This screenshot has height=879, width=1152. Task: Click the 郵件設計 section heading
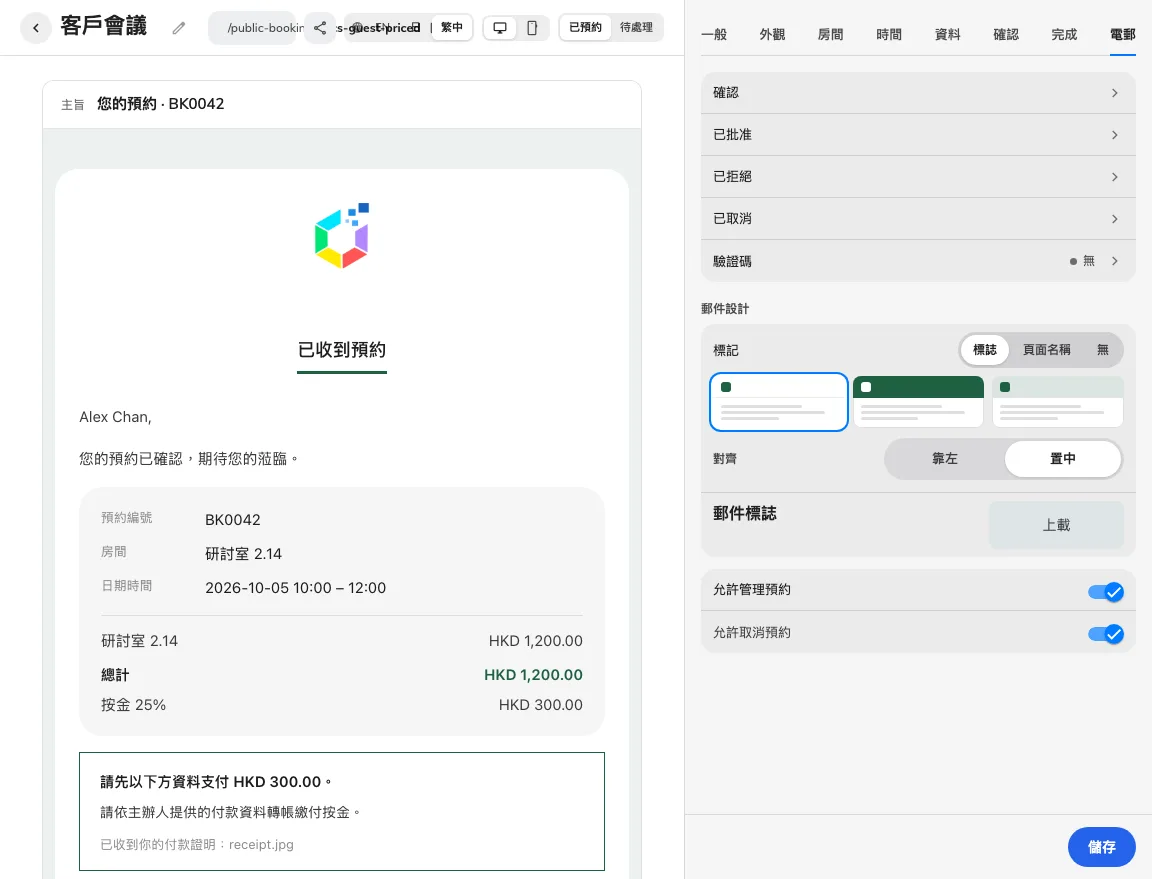[724, 309]
